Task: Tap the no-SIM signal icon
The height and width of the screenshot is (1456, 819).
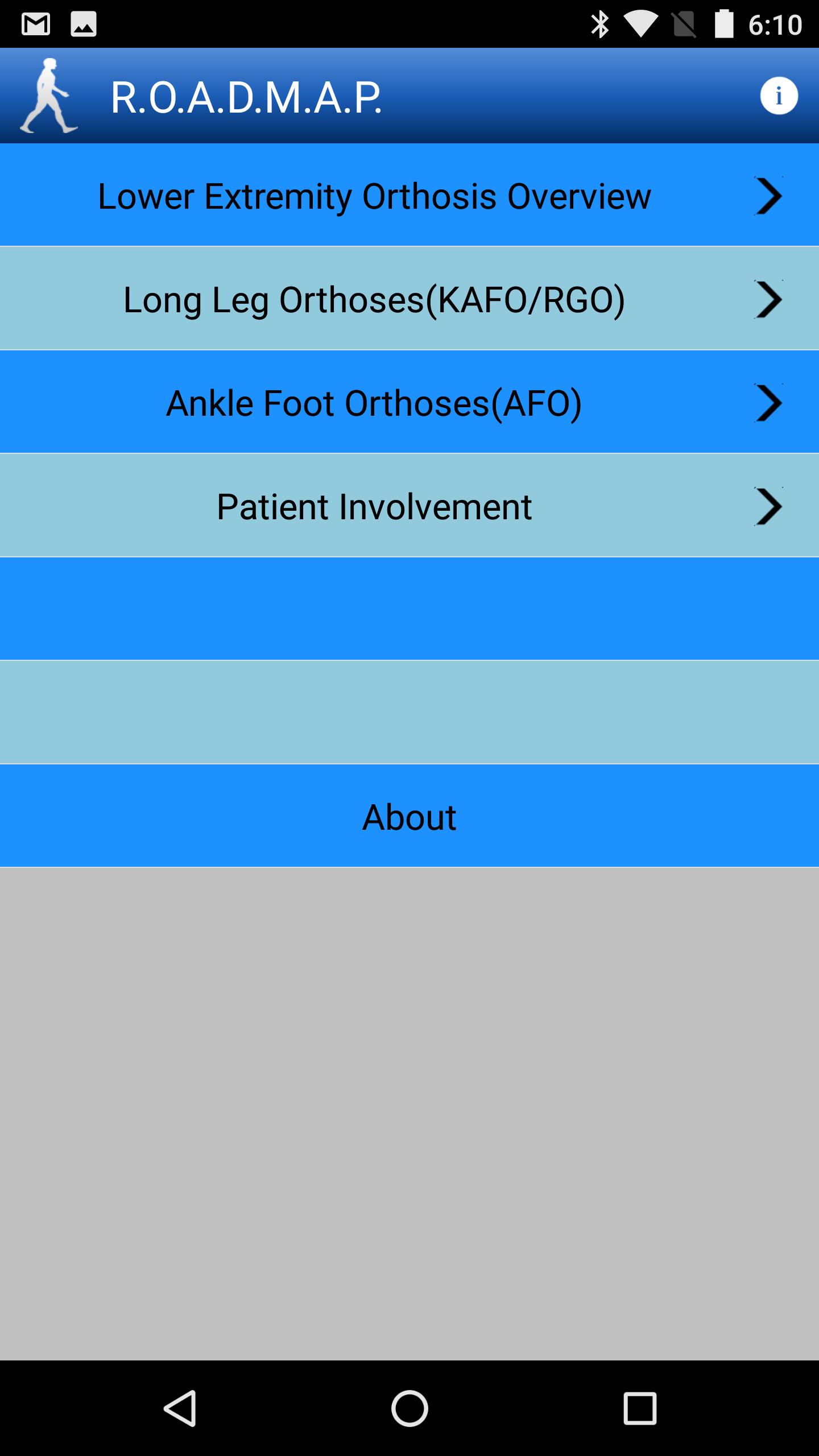Action: pos(684,25)
